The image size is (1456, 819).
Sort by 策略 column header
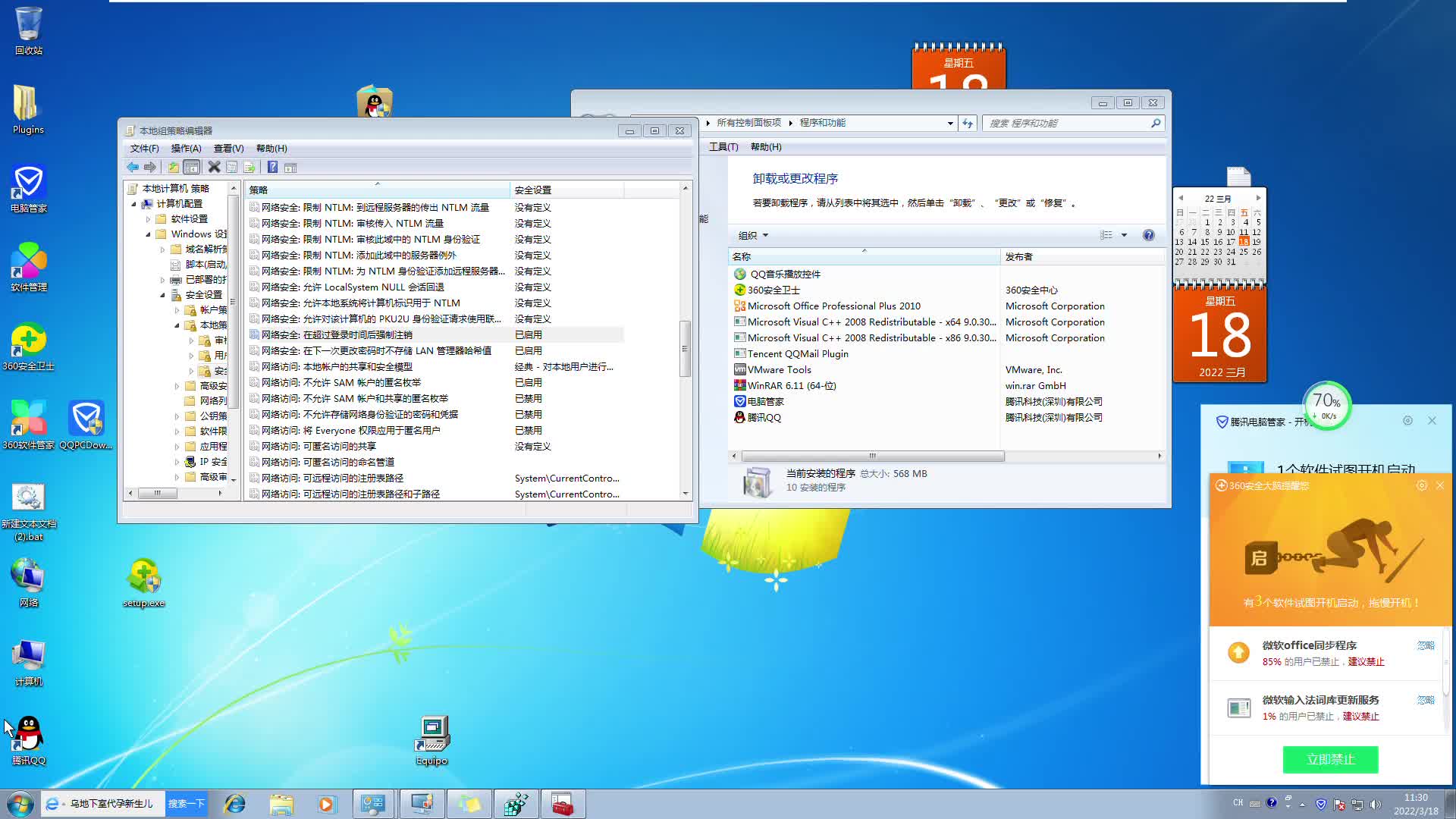[378, 190]
